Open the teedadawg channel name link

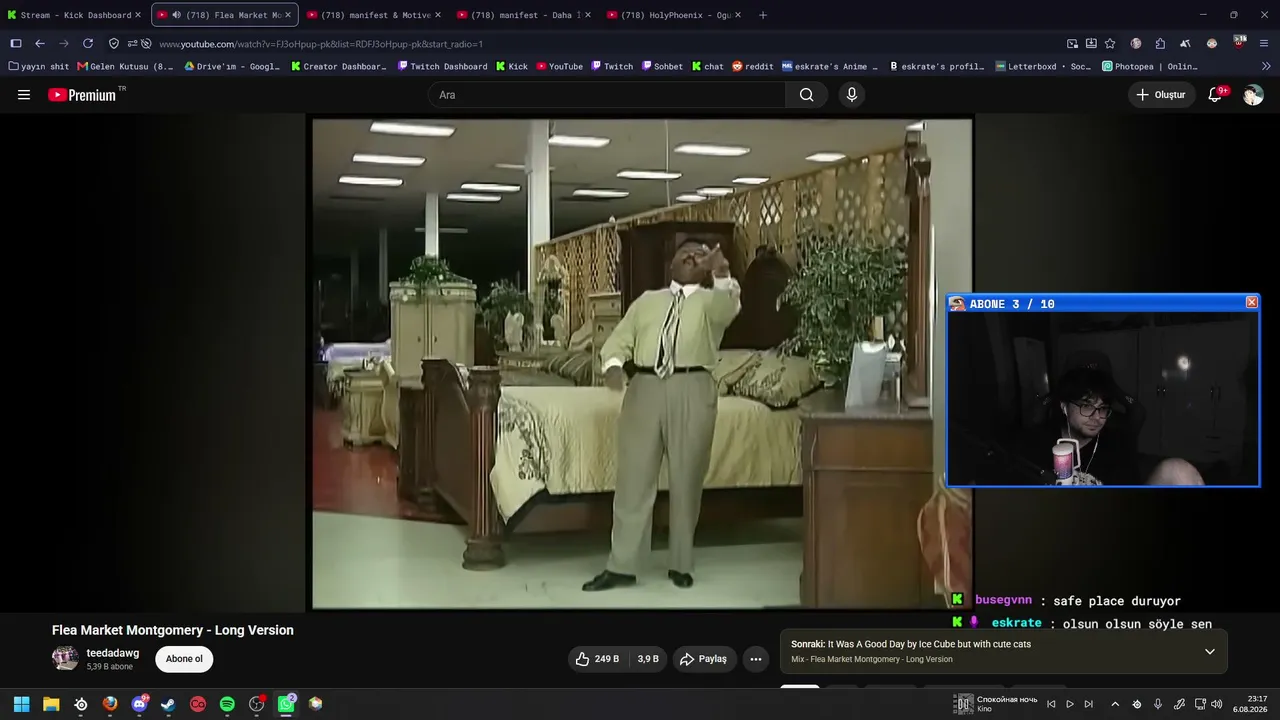[x=113, y=653]
